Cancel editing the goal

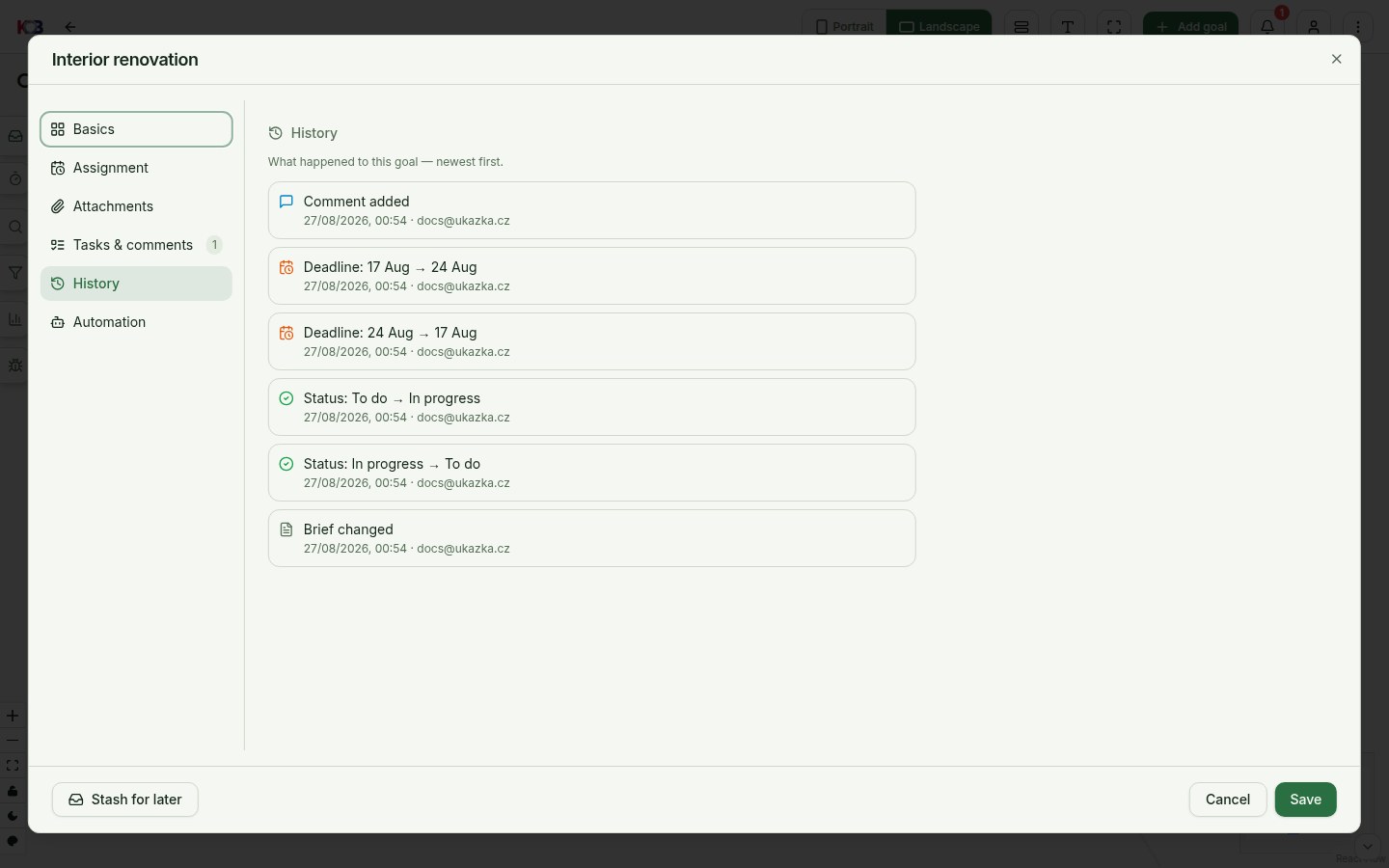coord(1228,800)
